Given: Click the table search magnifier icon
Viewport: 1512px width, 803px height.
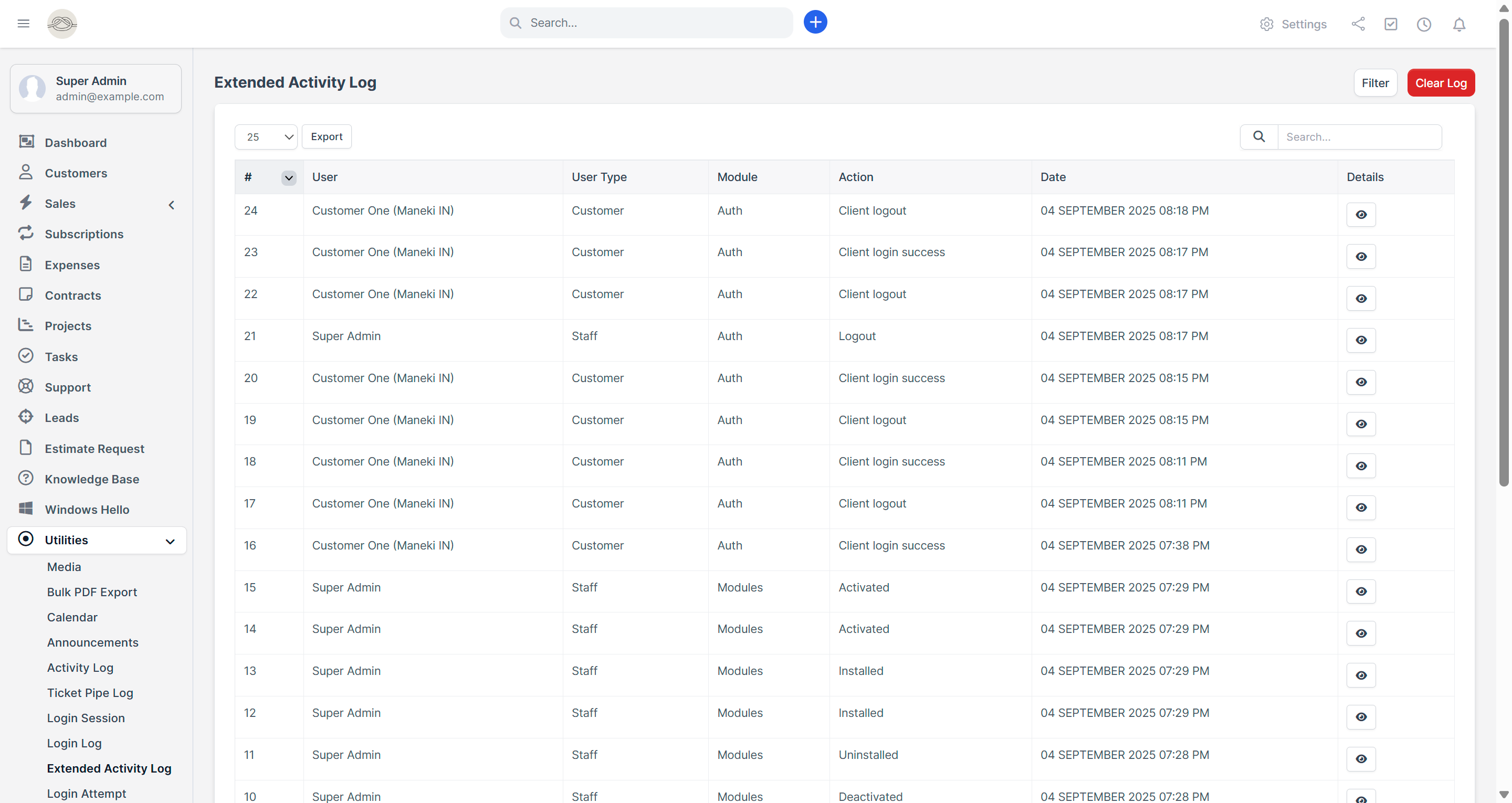Looking at the screenshot, I should coord(1259,137).
